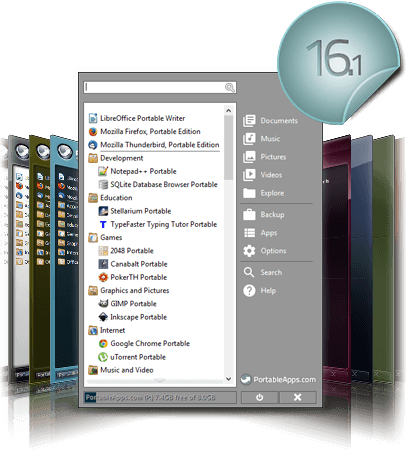Click the Videos folder icon
407x452 pixels.
click(x=249, y=175)
